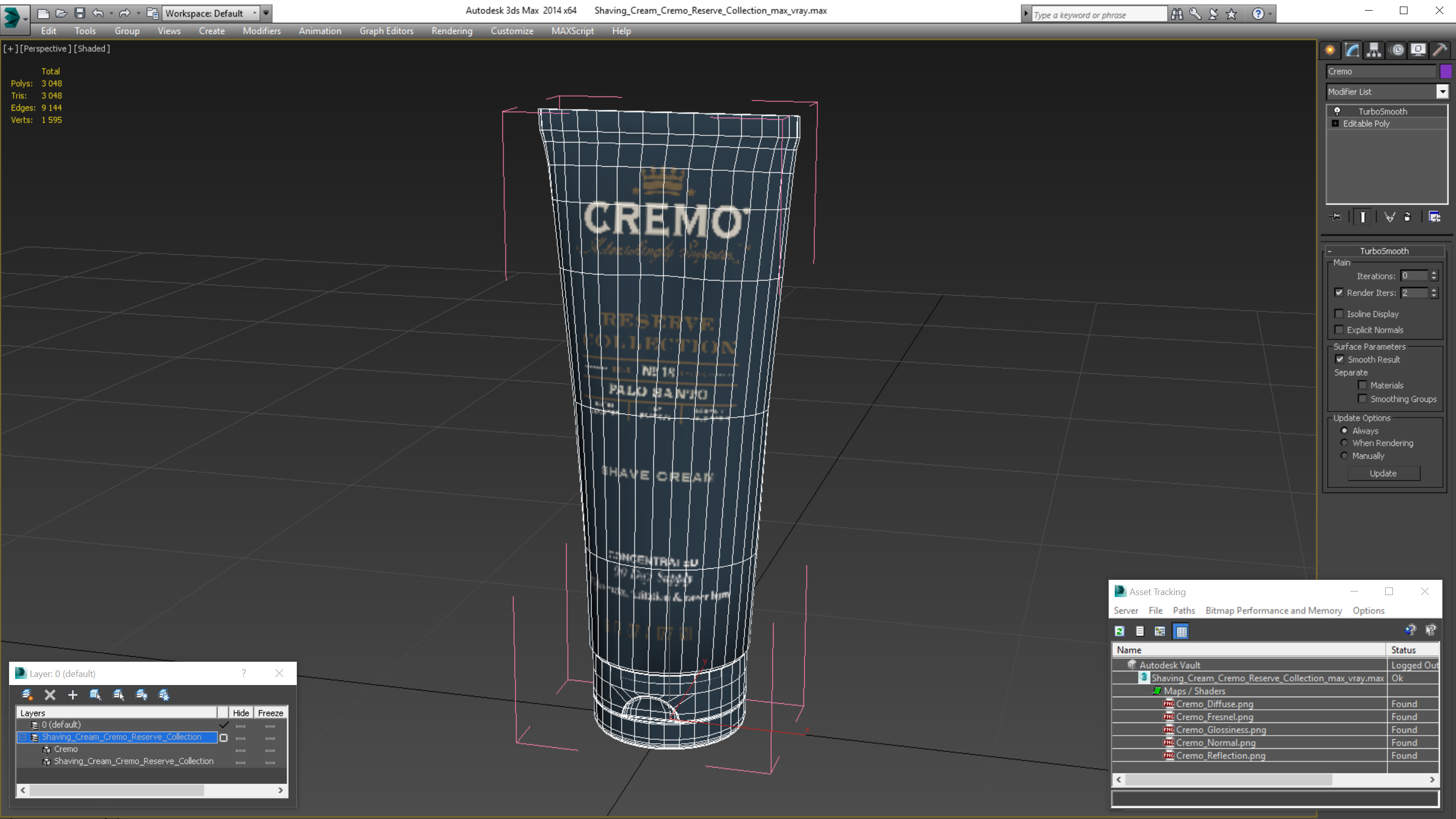Click Make Unique below the modifier stack
The height and width of the screenshot is (819, 1456).
point(1389,217)
